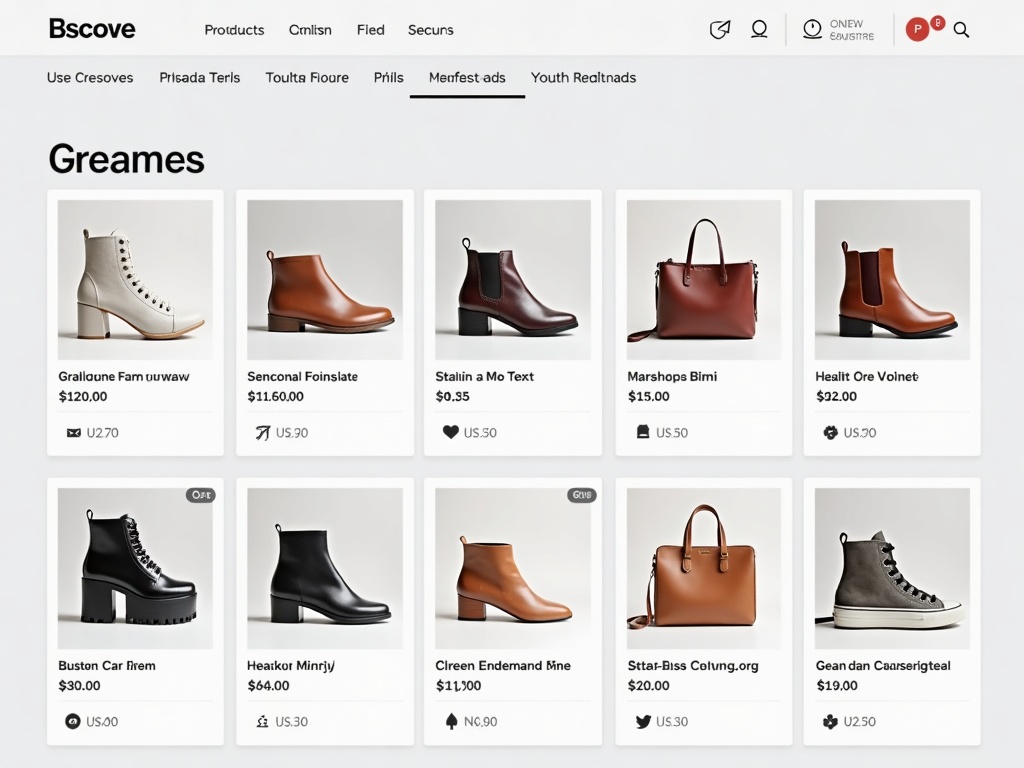
Task: Click the $64.00 price
Action: (x=268, y=686)
